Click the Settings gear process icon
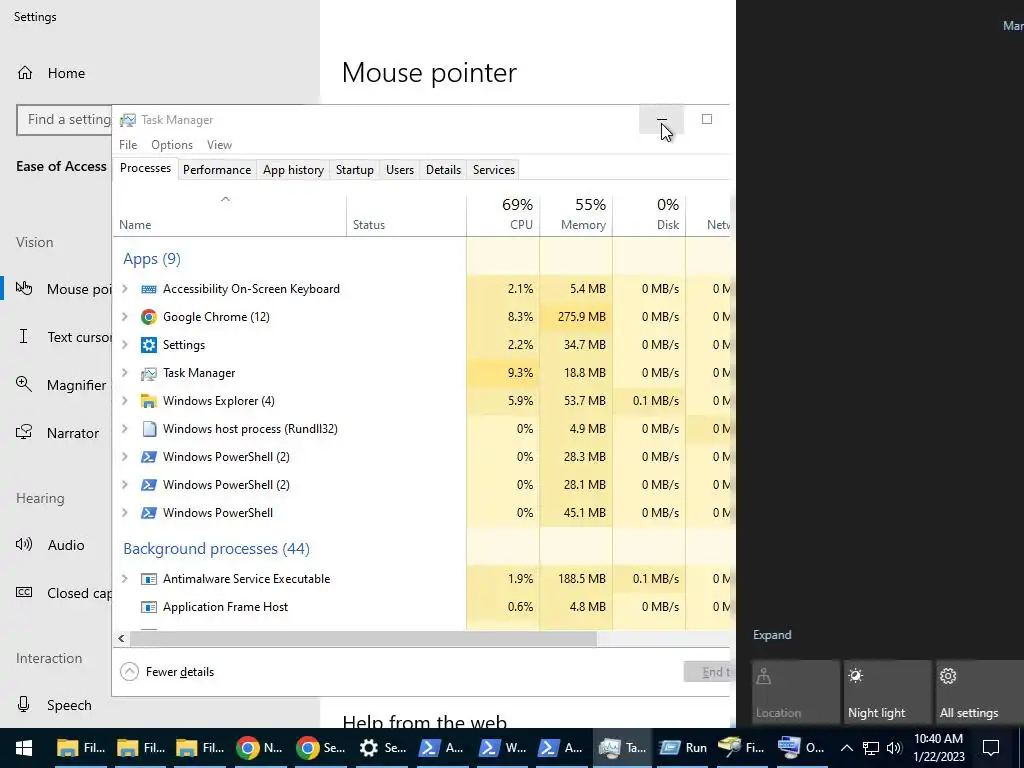 click(149, 345)
